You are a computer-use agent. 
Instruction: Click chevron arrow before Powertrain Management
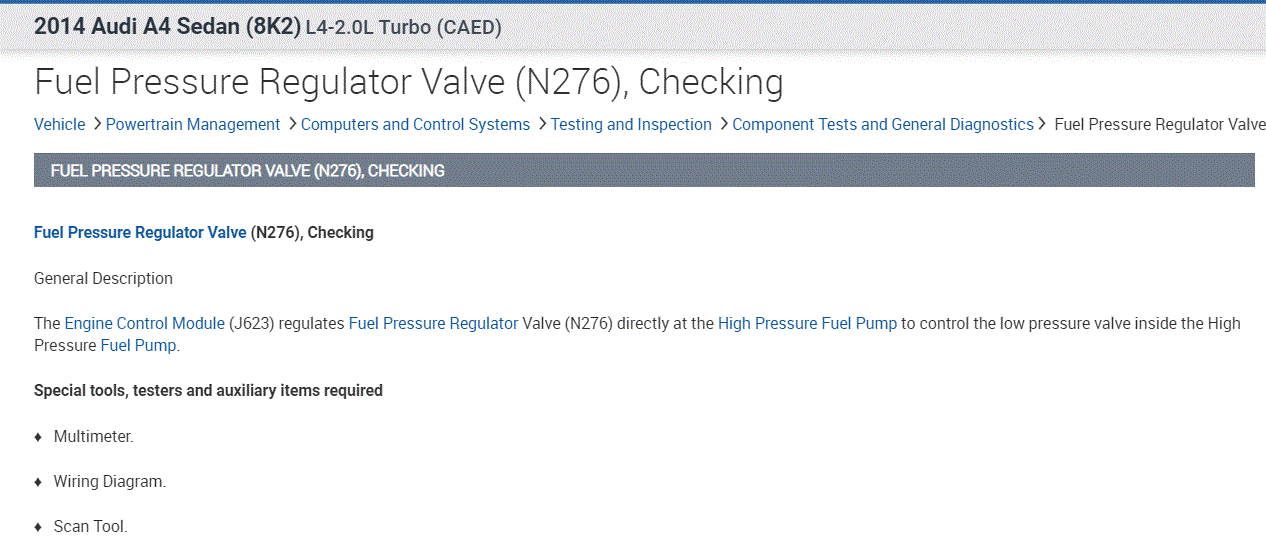97,124
